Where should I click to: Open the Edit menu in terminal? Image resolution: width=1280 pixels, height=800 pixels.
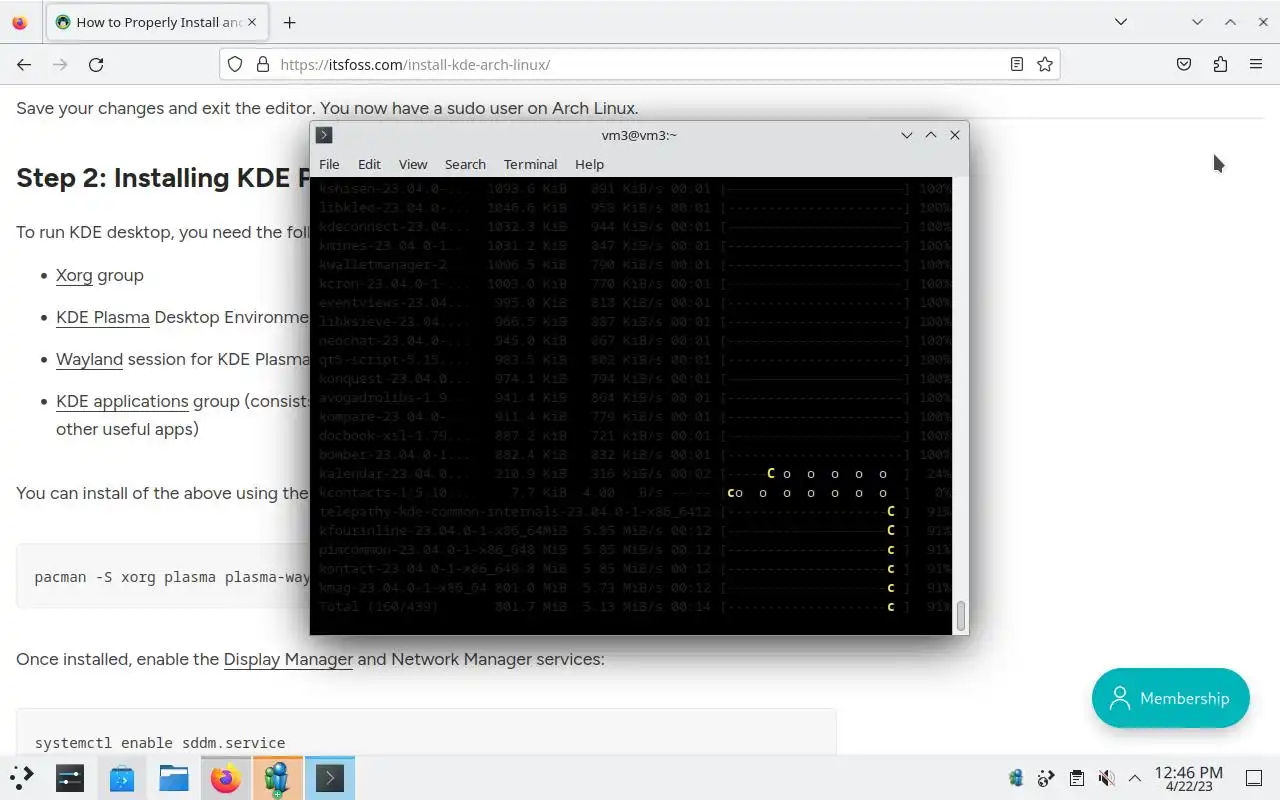369,164
